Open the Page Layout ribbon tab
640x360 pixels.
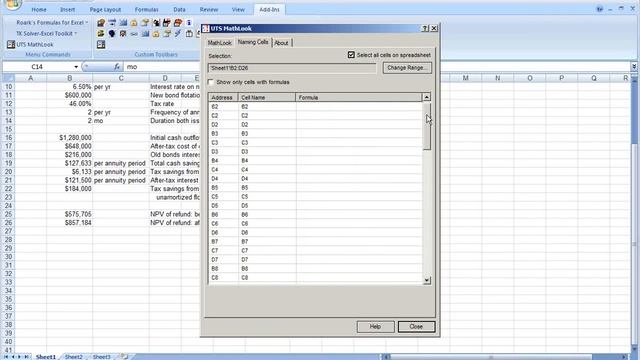(x=105, y=9)
